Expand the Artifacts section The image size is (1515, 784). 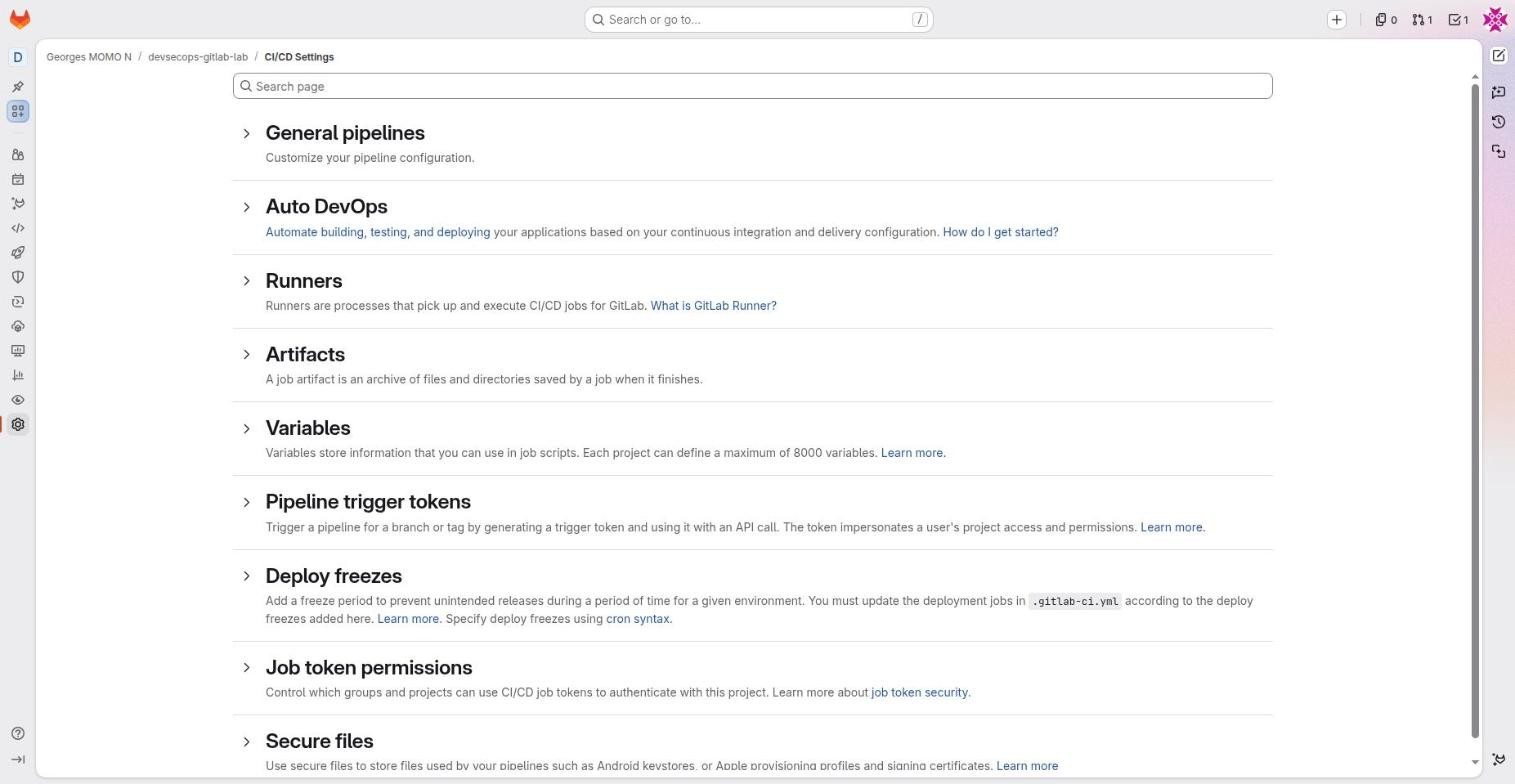coord(246,354)
